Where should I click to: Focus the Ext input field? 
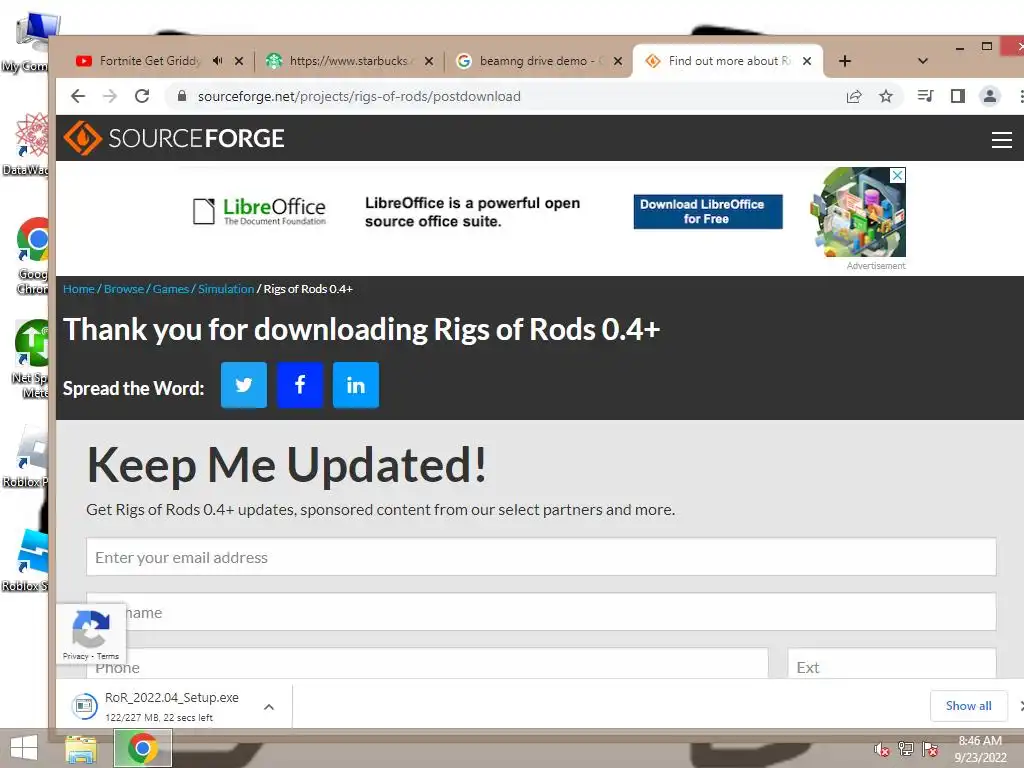tap(892, 664)
